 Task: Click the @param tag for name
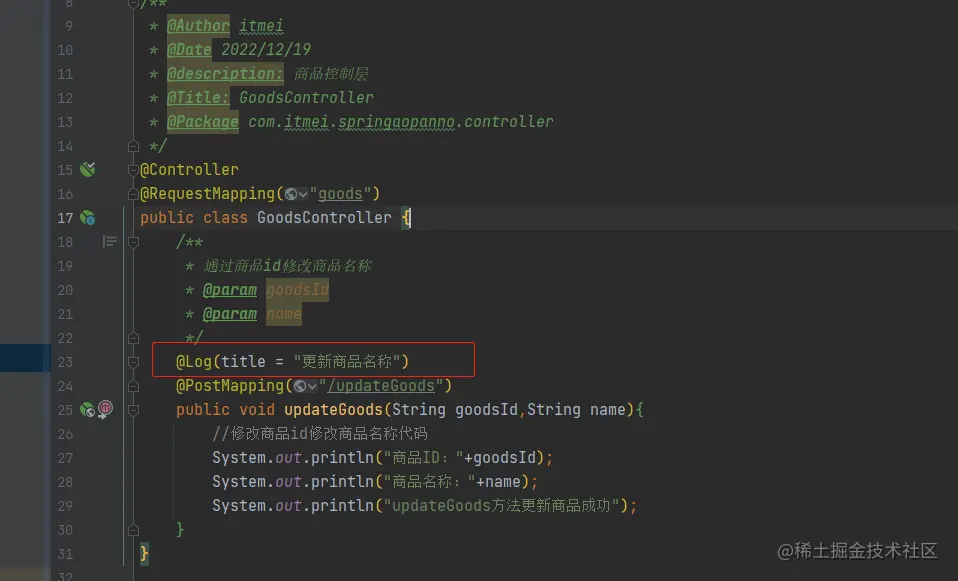click(x=230, y=313)
